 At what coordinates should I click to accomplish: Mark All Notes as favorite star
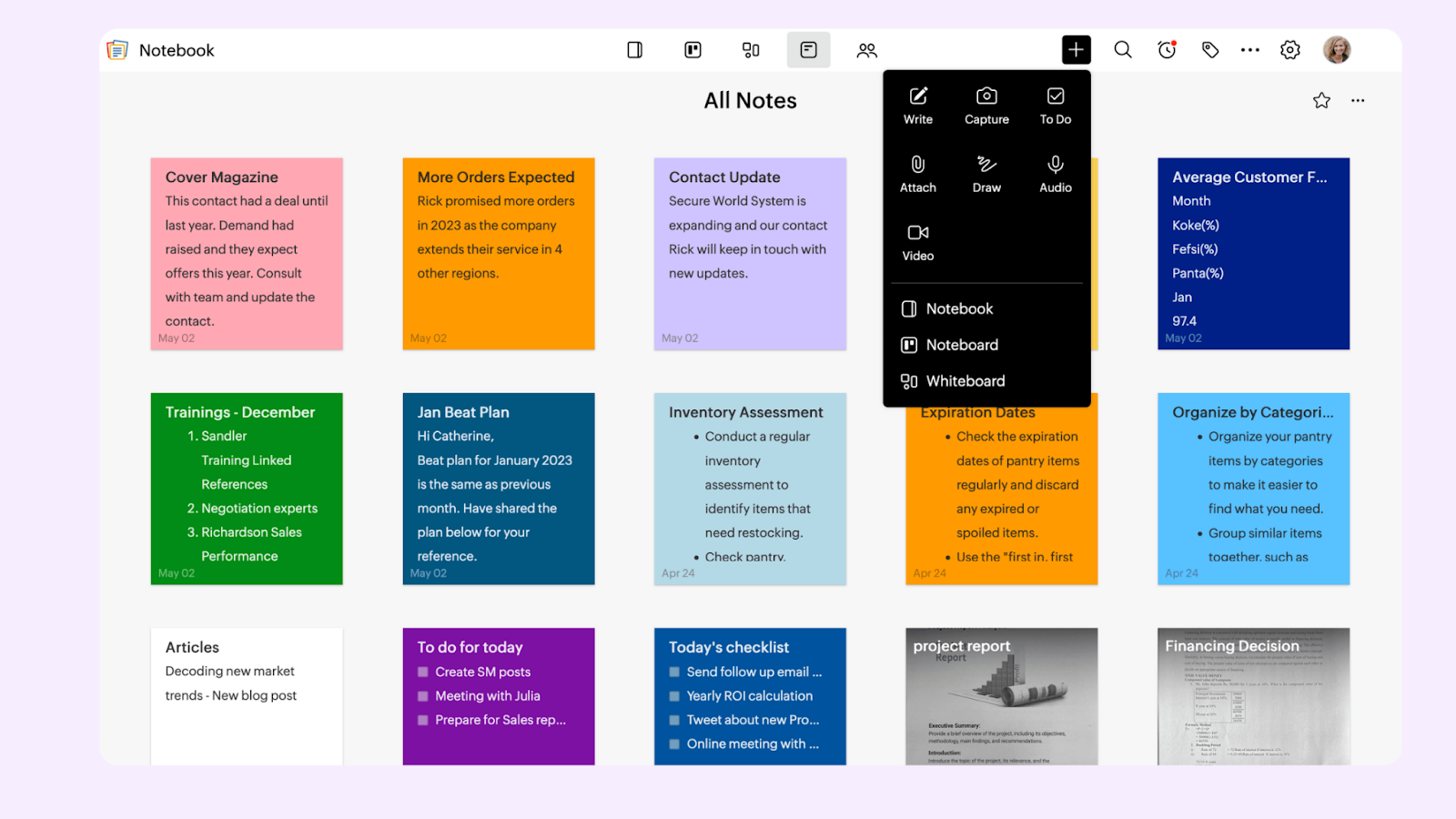(x=1321, y=101)
